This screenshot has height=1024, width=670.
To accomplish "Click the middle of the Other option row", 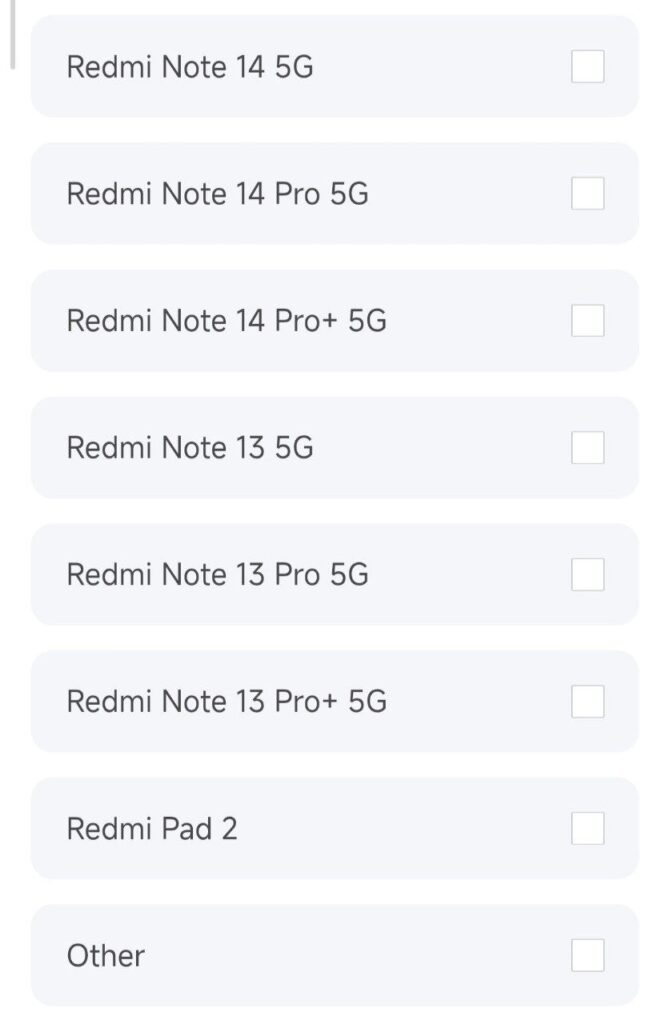I will click(335, 955).
